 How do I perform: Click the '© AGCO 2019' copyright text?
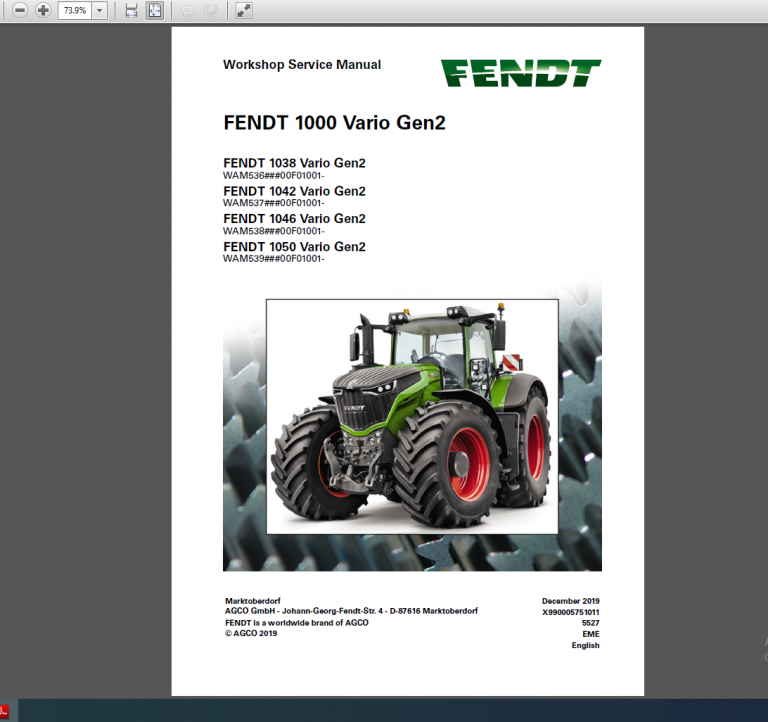pyautogui.click(x=251, y=633)
